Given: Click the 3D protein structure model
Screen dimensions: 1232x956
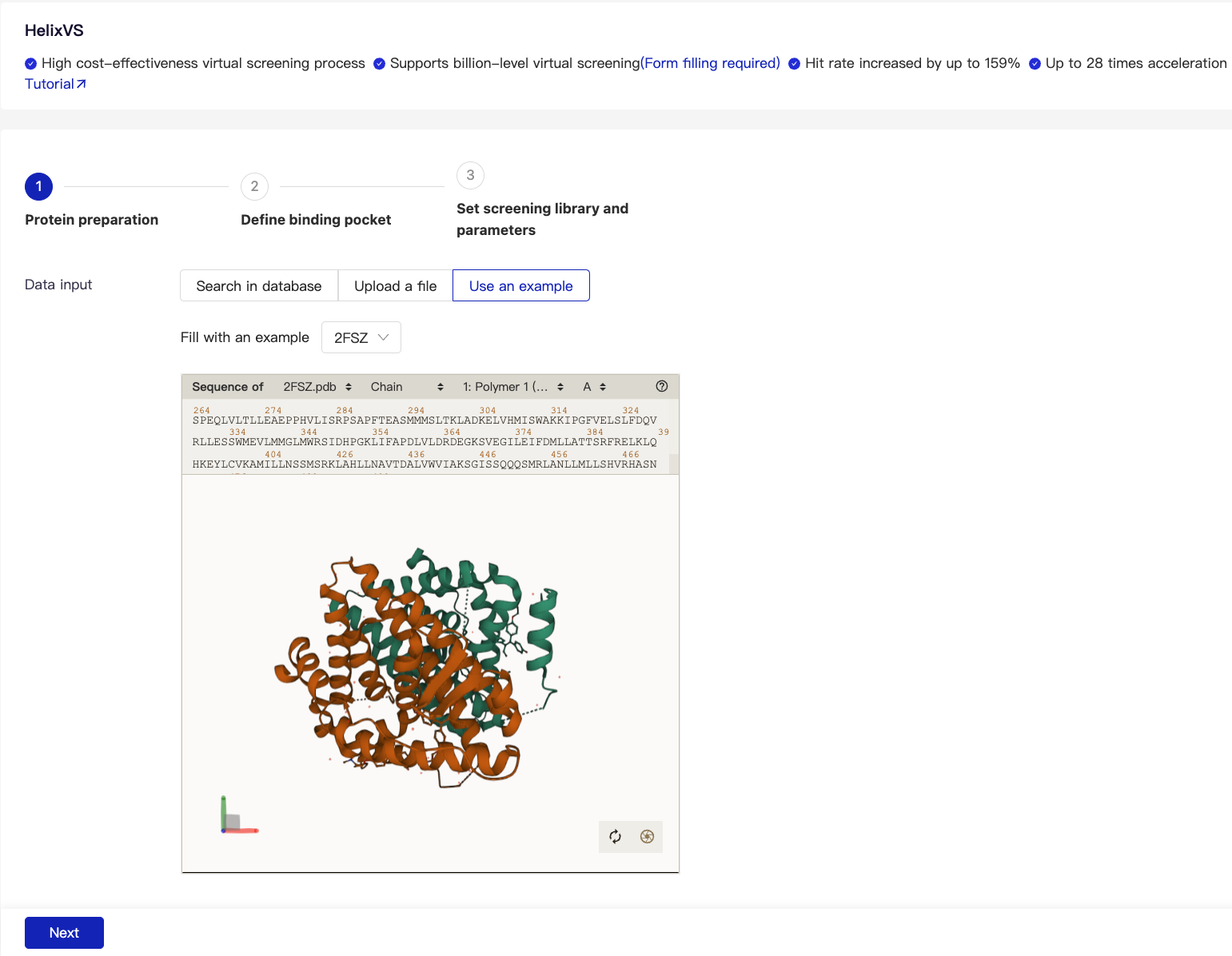Looking at the screenshot, I should point(416,667).
